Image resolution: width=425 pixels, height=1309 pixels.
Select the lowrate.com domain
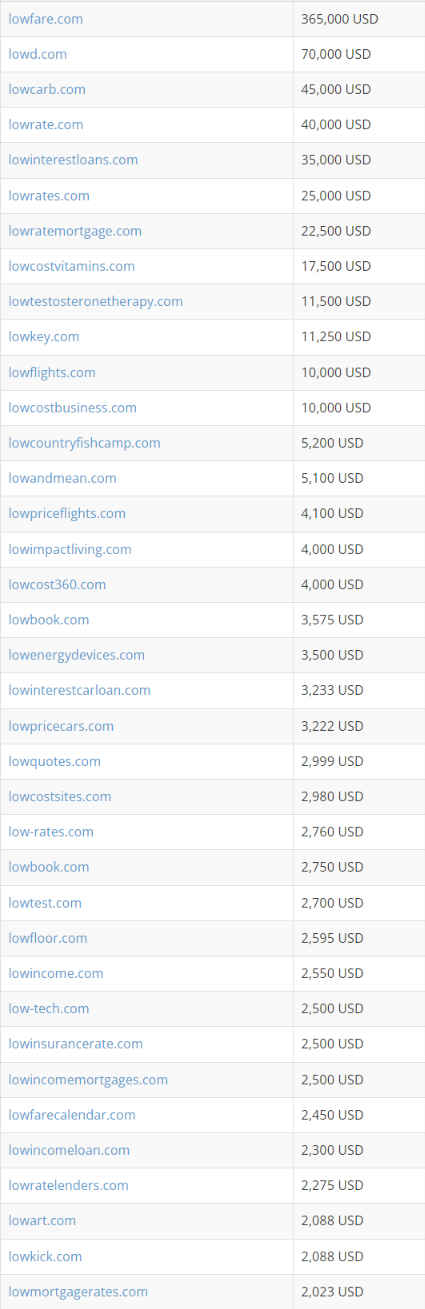(x=46, y=124)
